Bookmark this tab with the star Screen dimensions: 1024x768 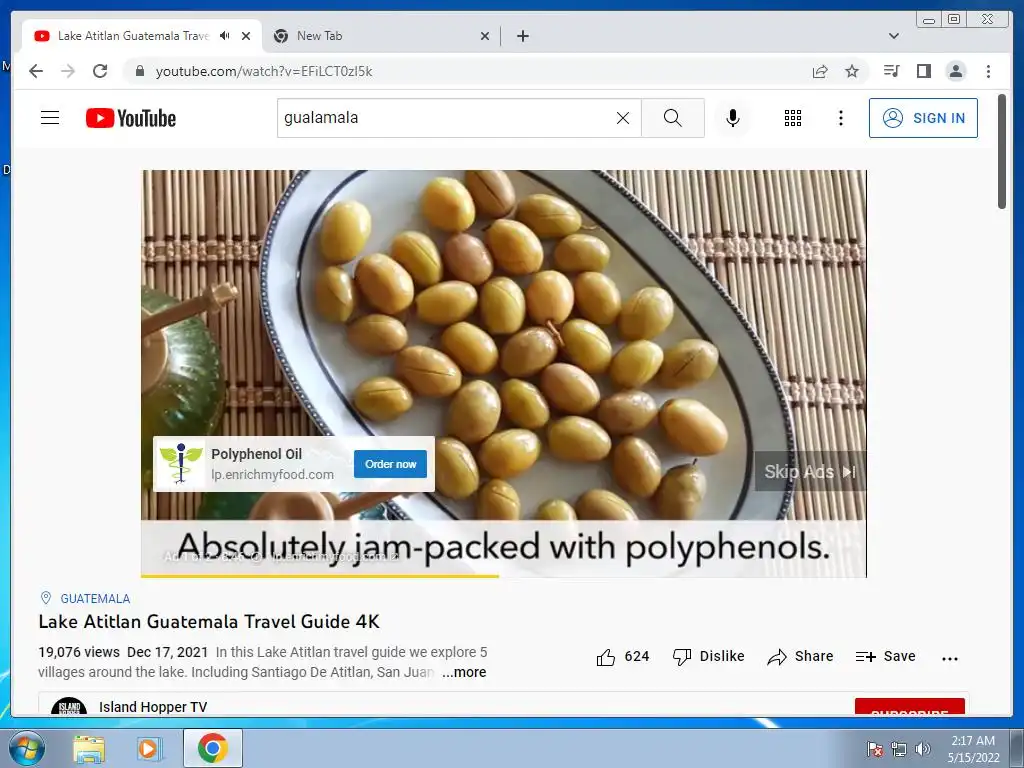coord(852,71)
